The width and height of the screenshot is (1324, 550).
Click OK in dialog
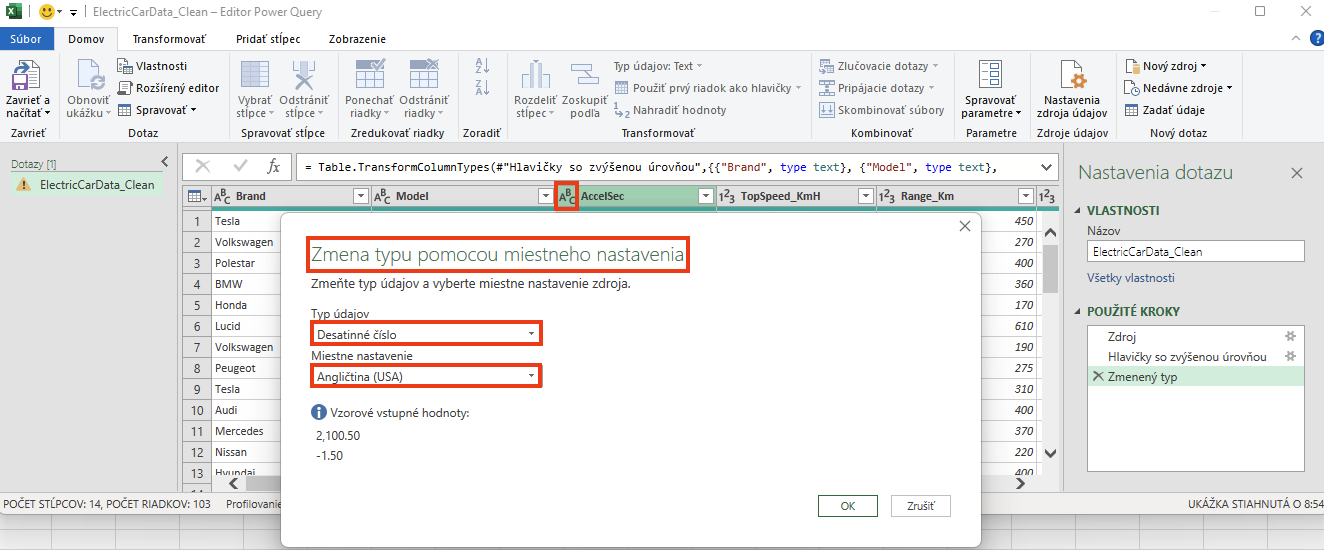click(x=847, y=506)
